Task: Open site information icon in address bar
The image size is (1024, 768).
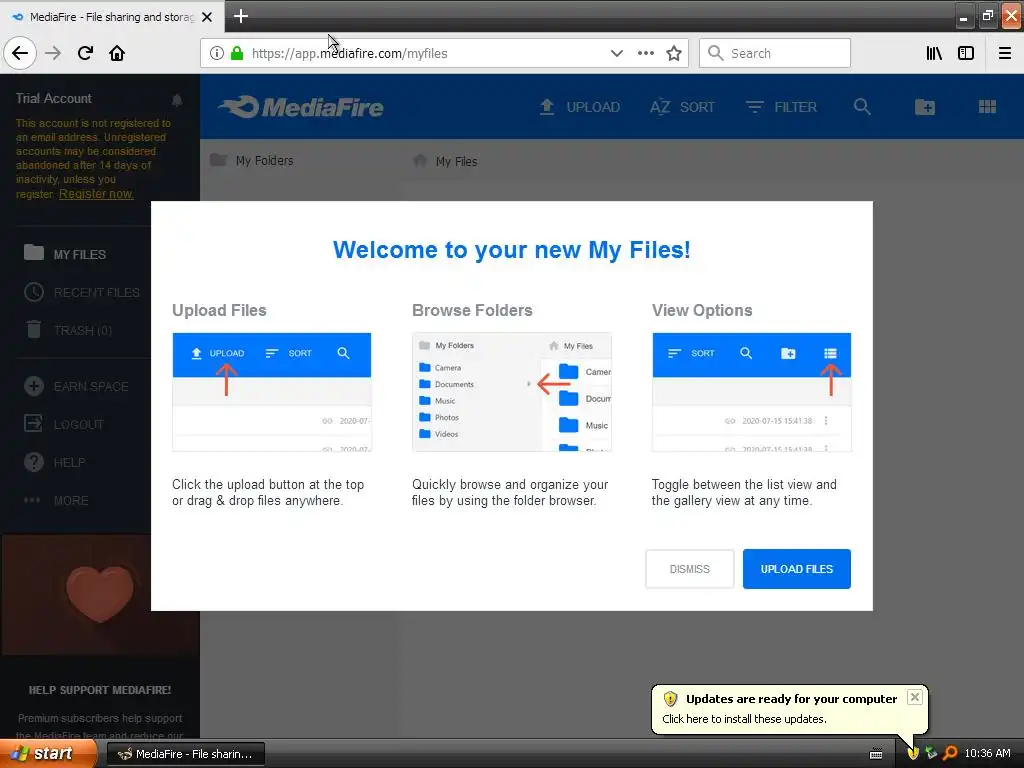Action: 217,53
